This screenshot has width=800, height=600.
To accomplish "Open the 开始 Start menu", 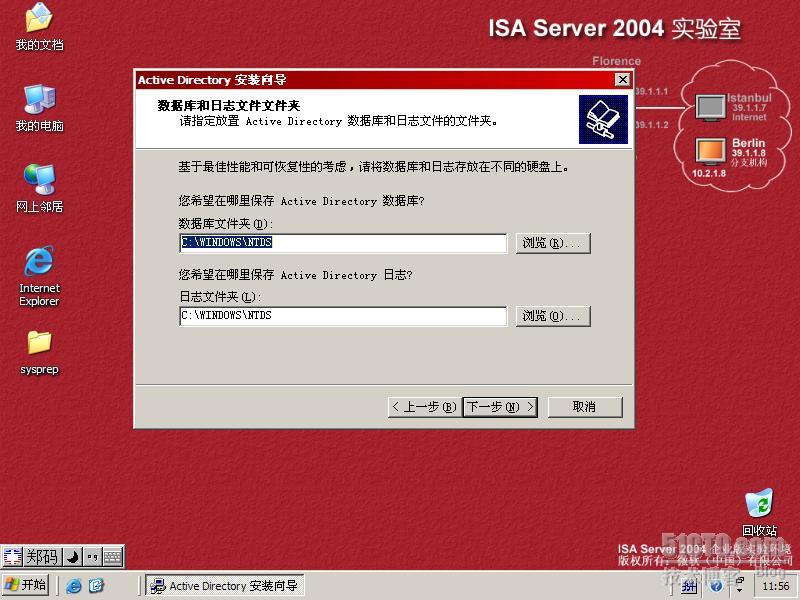I will click(26, 585).
